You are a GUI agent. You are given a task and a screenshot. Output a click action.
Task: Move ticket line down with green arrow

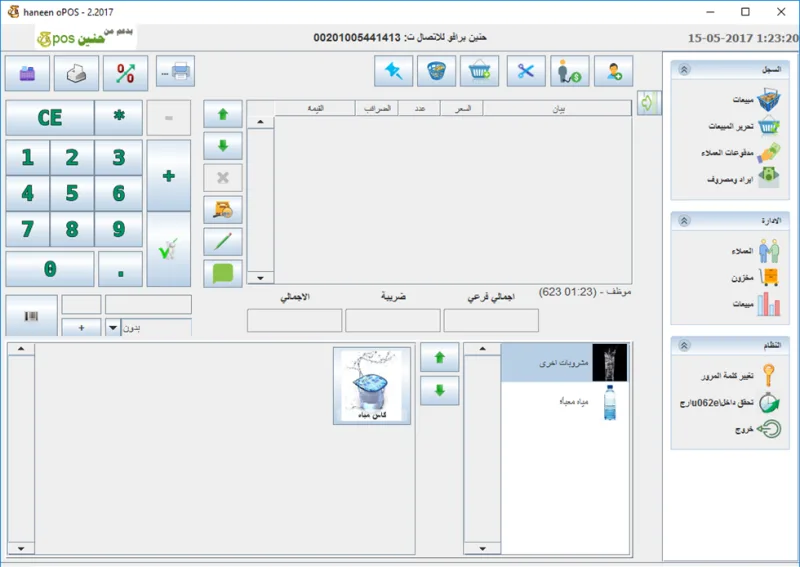pos(223,146)
